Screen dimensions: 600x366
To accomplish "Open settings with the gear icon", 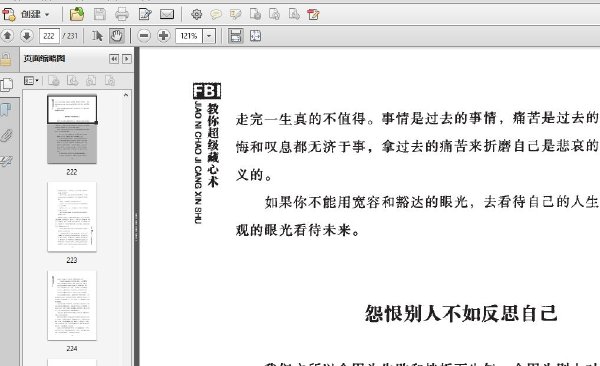I will coord(196,15).
